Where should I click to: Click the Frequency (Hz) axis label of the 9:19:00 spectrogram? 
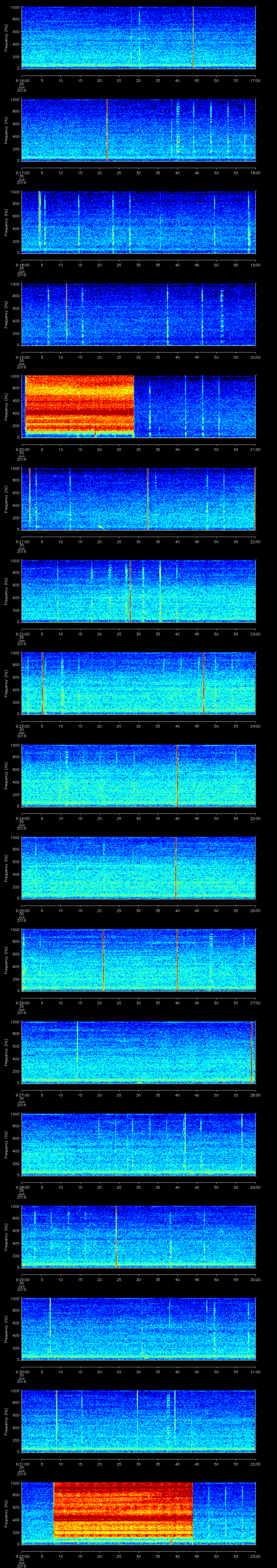click(6, 314)
